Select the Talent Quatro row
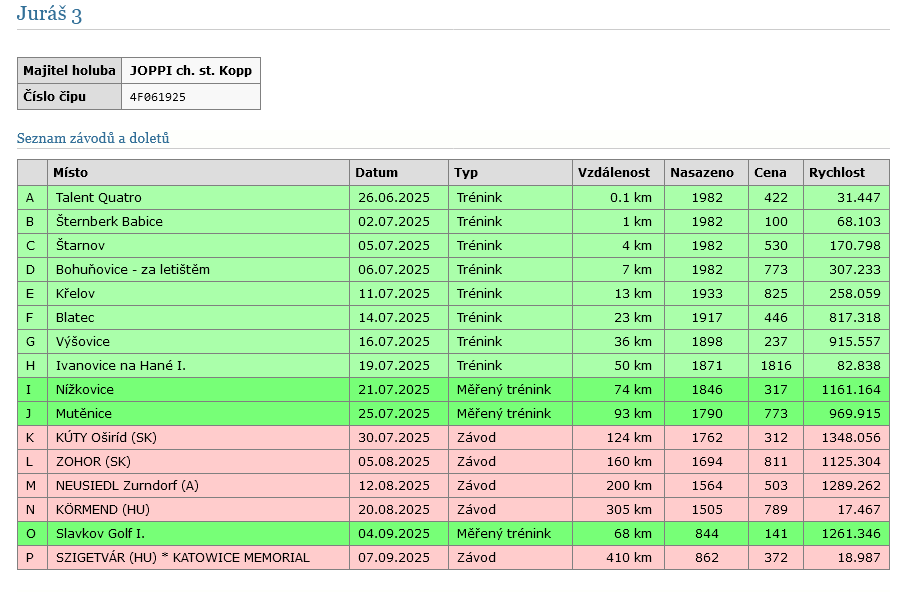The image size is (904, 592). pos(98,198)
